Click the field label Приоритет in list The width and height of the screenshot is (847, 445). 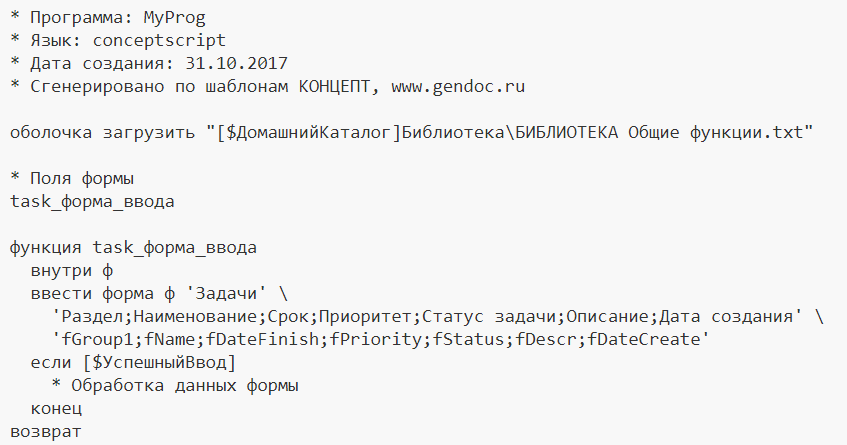tap(365, 316)
